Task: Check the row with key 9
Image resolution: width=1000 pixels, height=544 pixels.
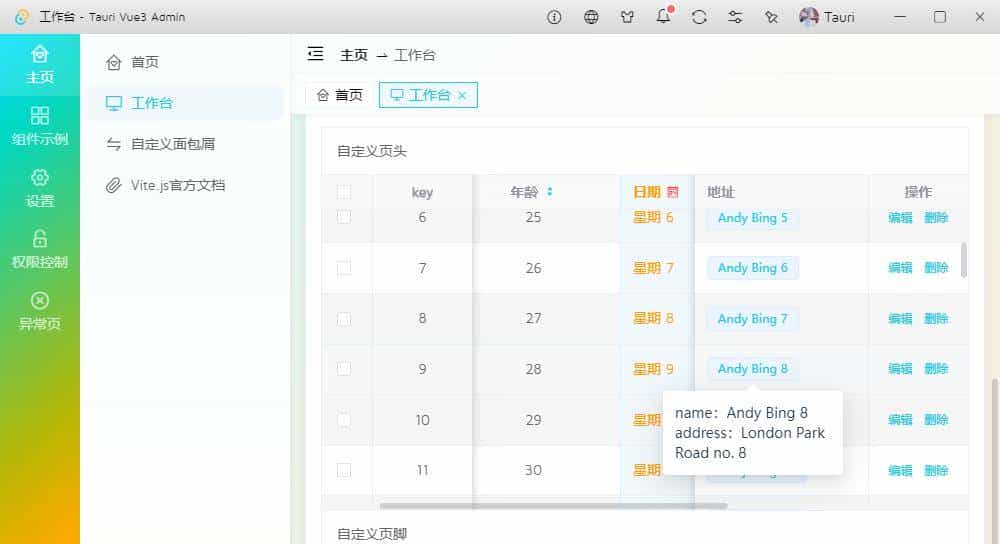Action: click(x=344, y=369)
